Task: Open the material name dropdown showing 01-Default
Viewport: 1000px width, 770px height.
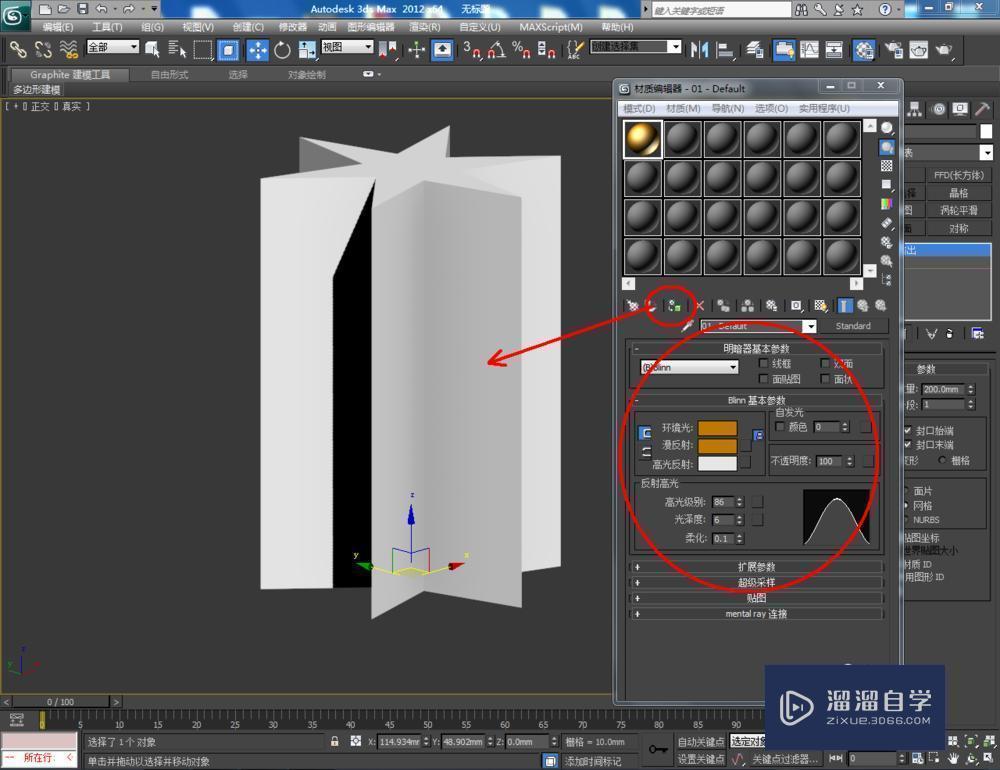Action: point(755,325)
